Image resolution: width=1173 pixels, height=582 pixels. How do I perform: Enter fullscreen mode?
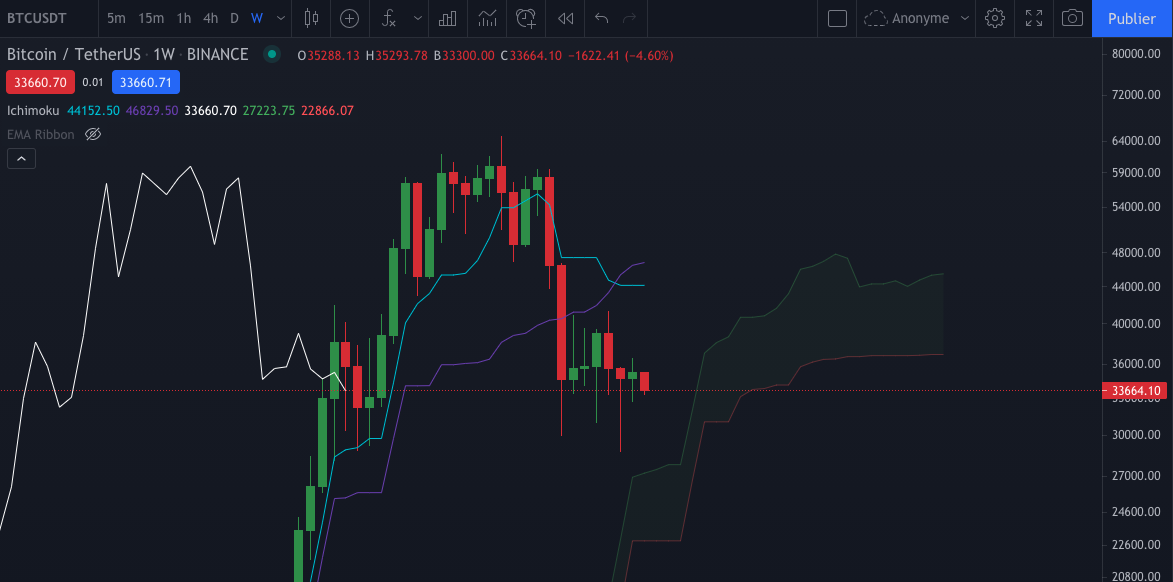pos(1034,18)
